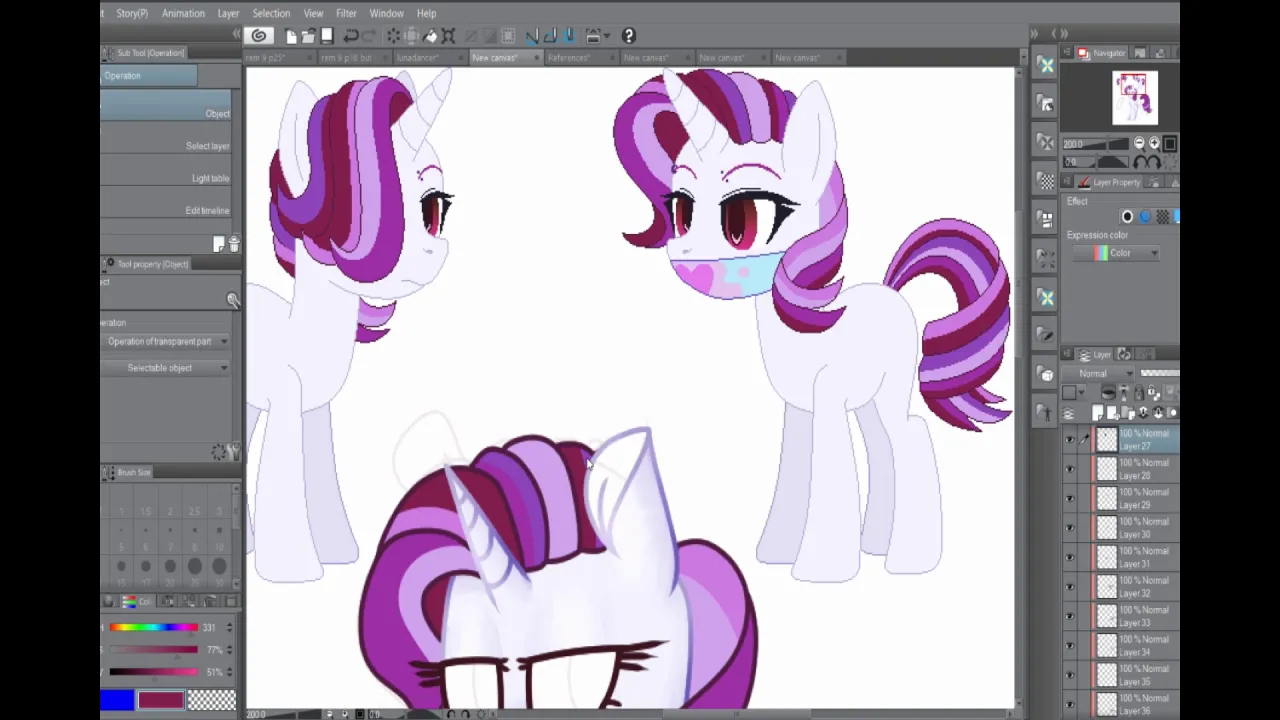
Task: Open file folder icon in toolbar
Action: click(x=309, y=36)
